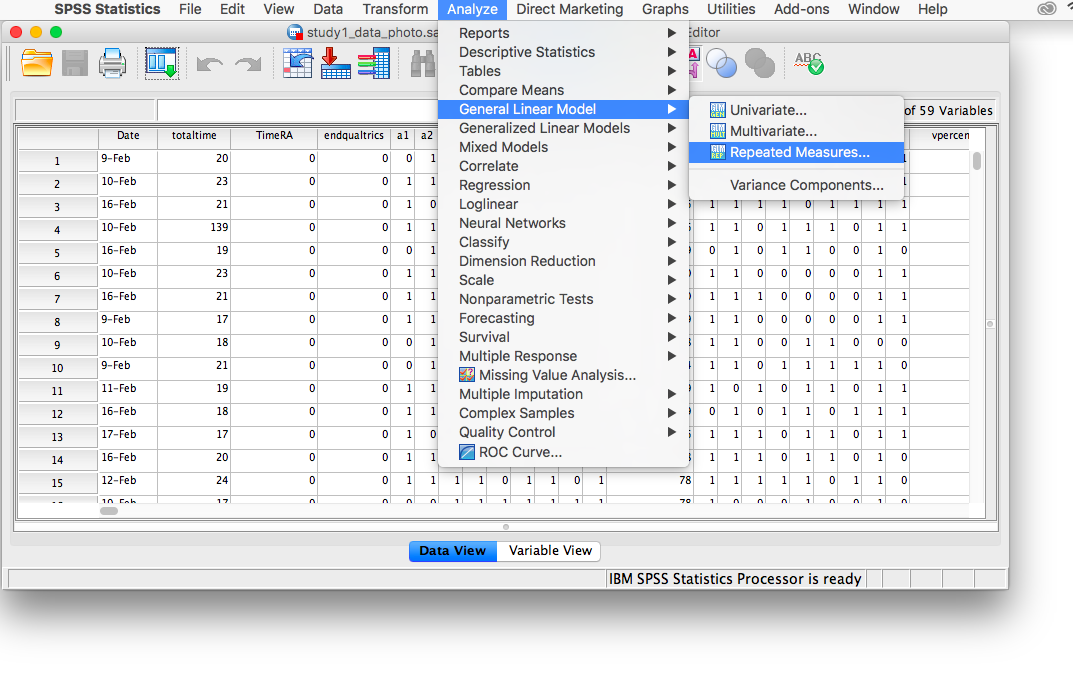Click the Repeated Measures GLM icon
This screenshot has width=1073, height=680.
(x=717, y=153)
